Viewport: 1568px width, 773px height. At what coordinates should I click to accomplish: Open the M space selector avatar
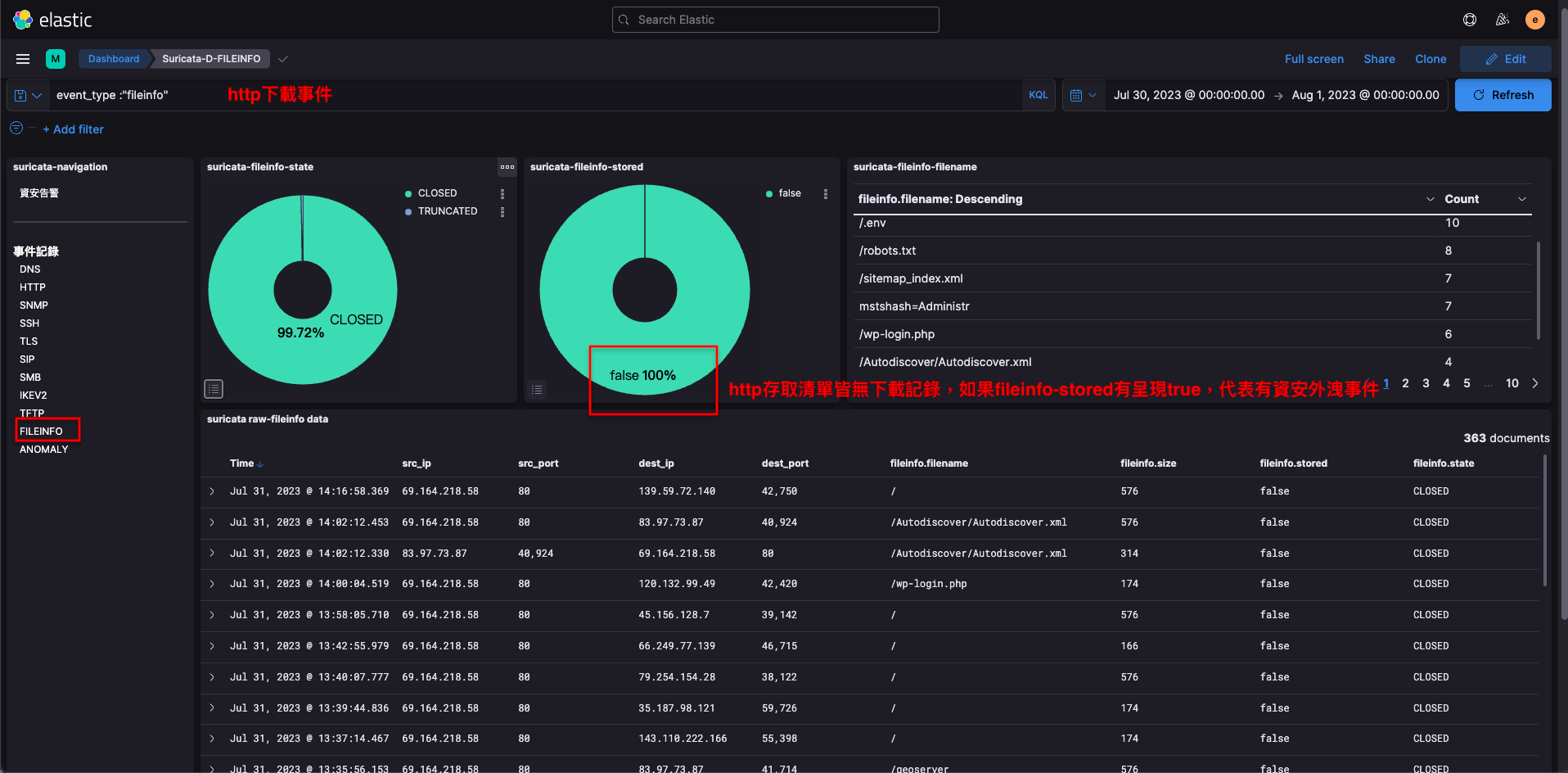[56, 59]
